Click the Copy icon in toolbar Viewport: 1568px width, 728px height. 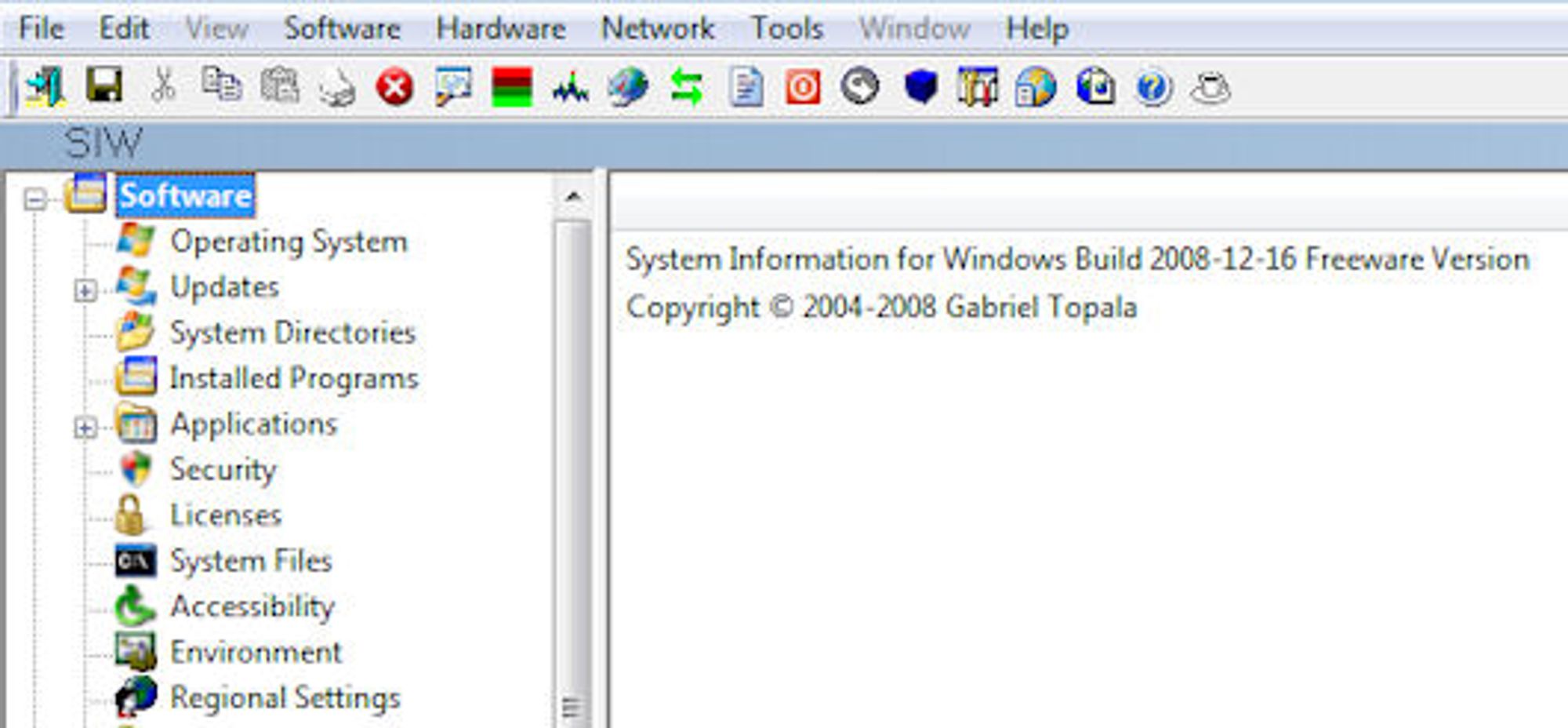click(221, 84)
